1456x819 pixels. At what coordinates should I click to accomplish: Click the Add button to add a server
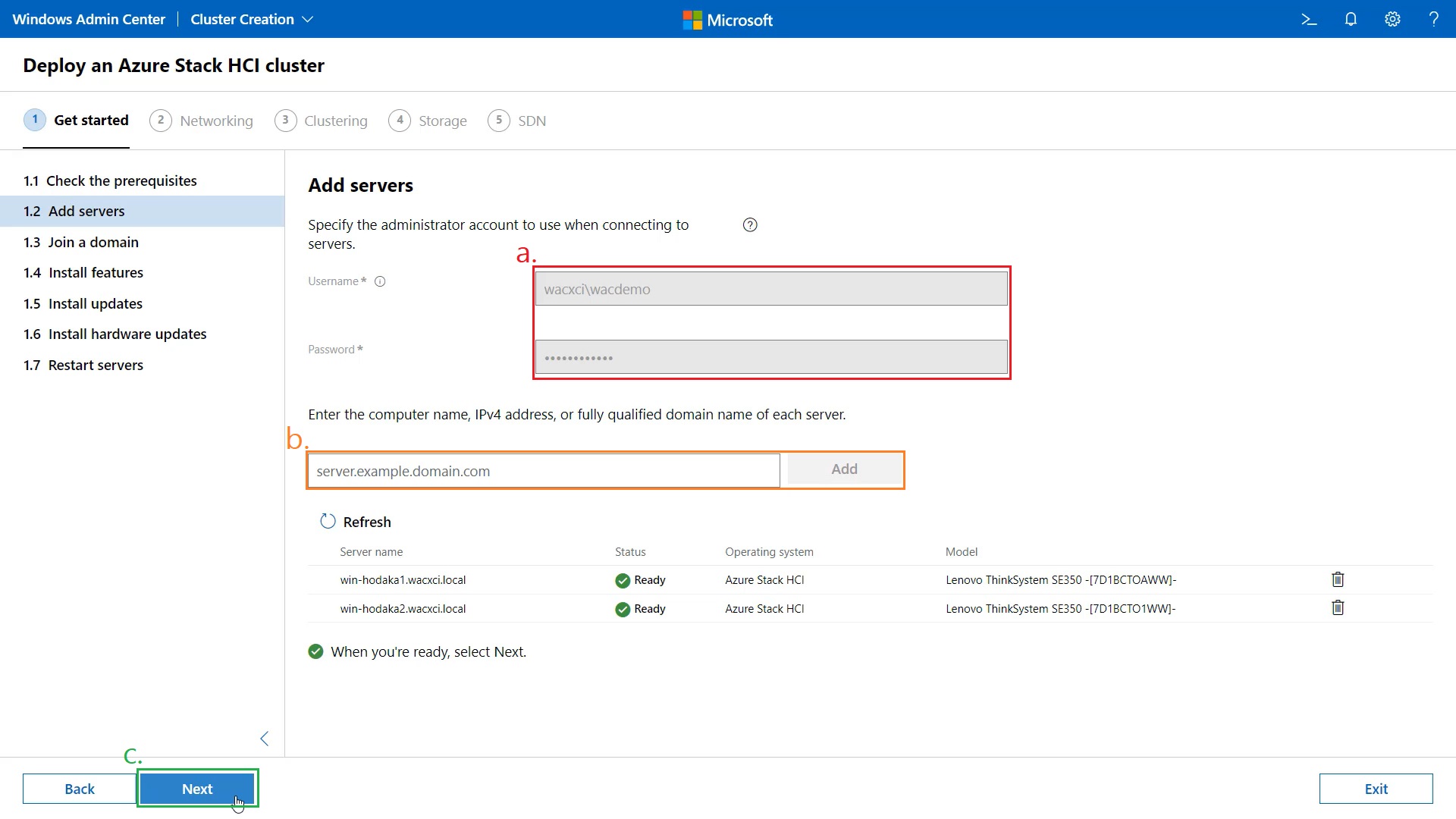pyautogui.click(x=844, y=469)
